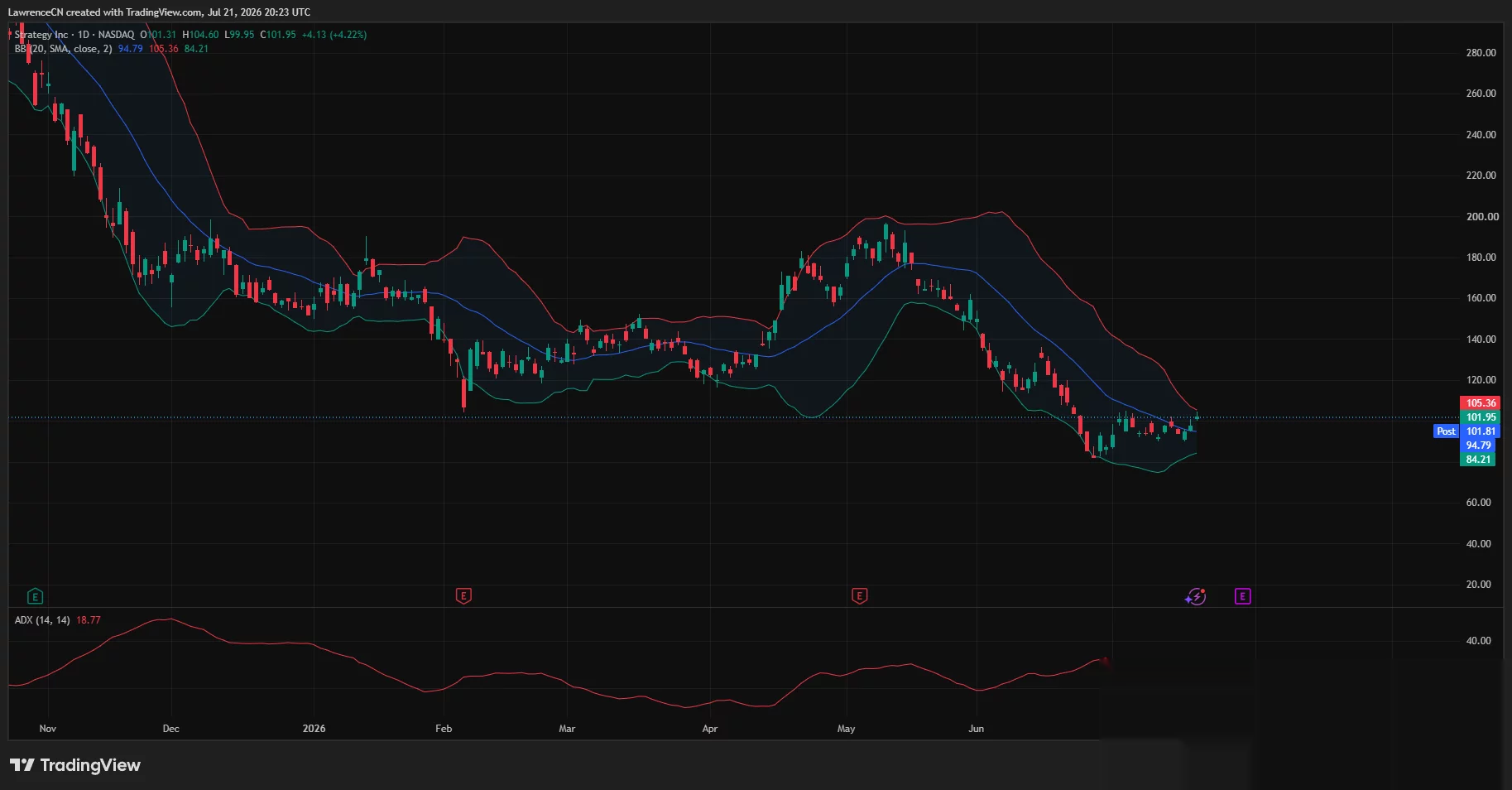The image size is (1512, 790).
Task: Click the Mar label on time axis
Action: coord(567,729)
